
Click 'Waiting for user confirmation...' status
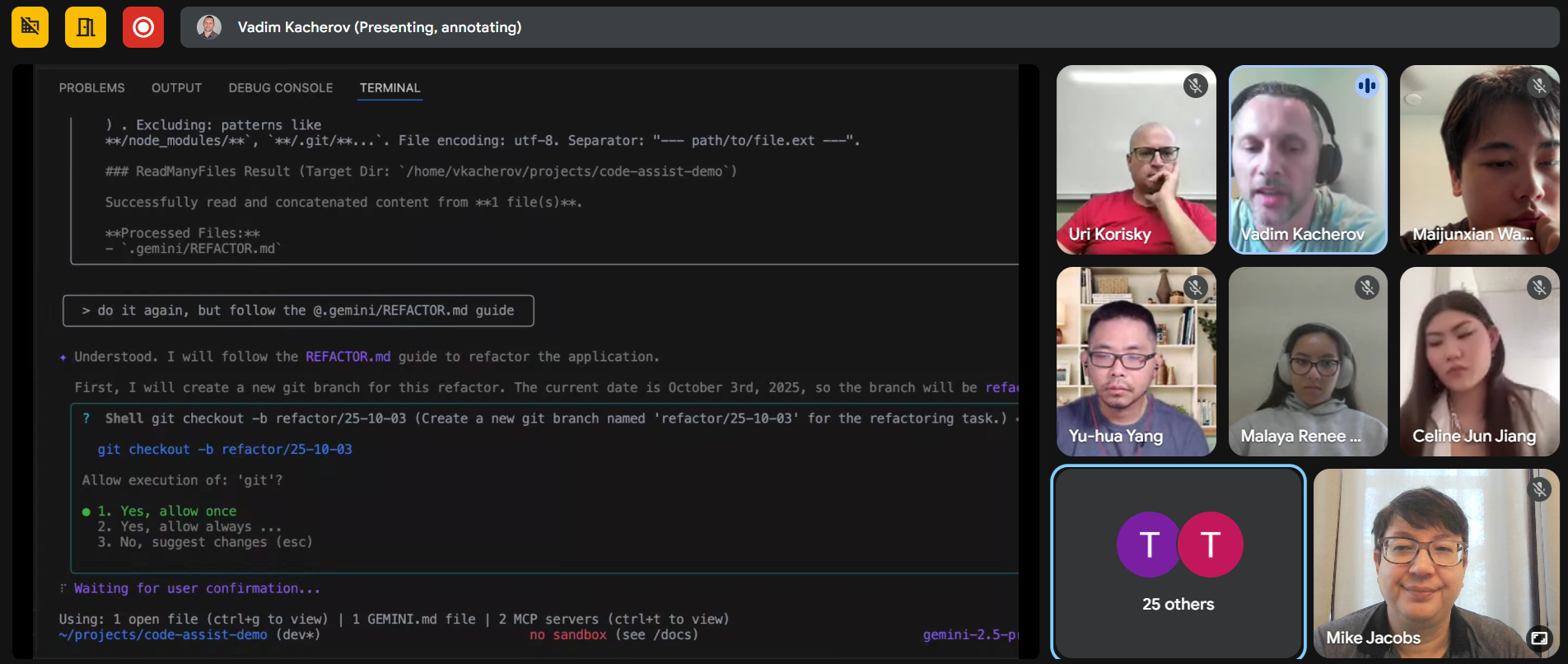pos(197,589)
